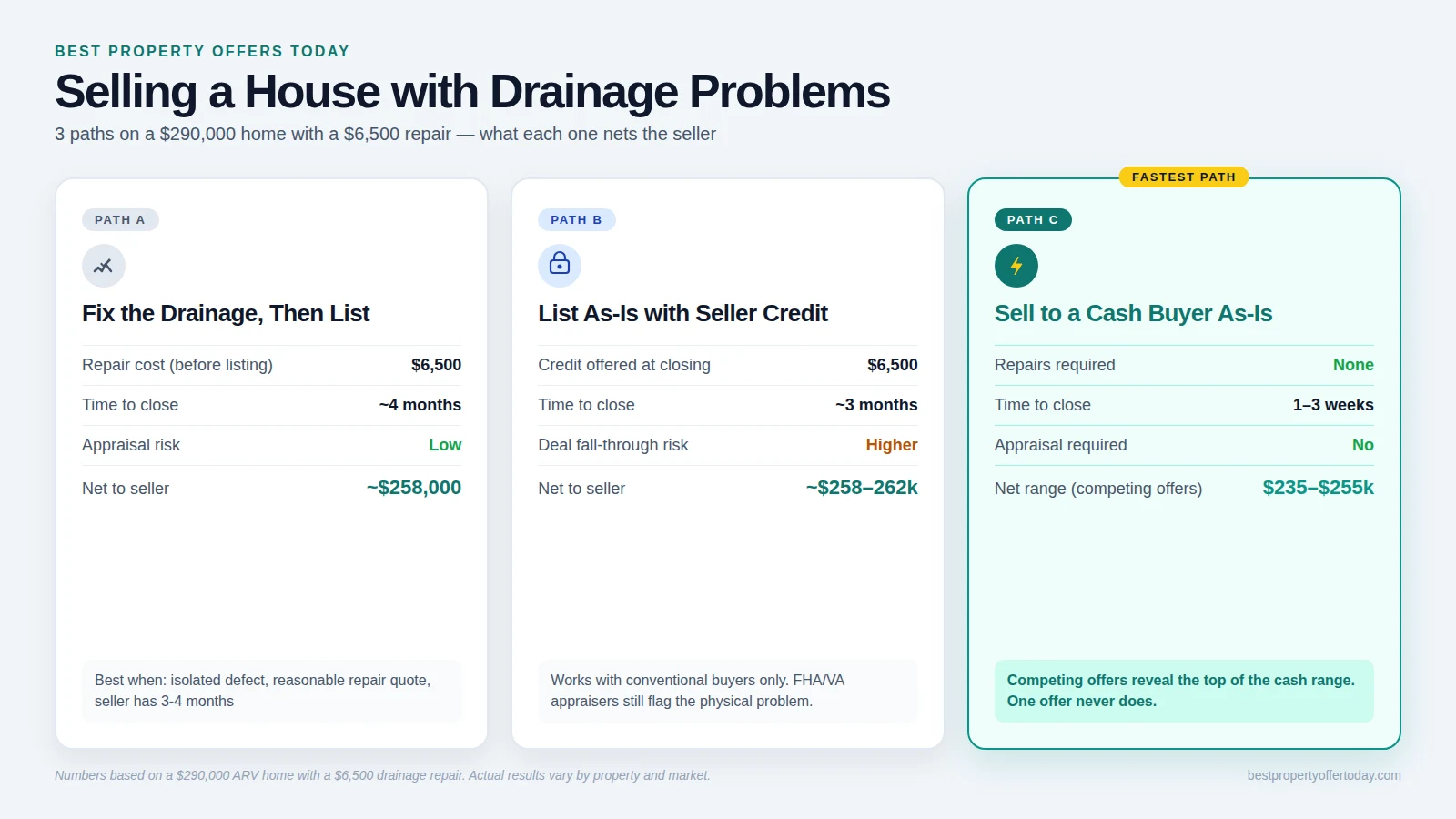1456x819 pixels.
Task: Click the '$235–$255k' net range value
Action: pos(1319,488)
